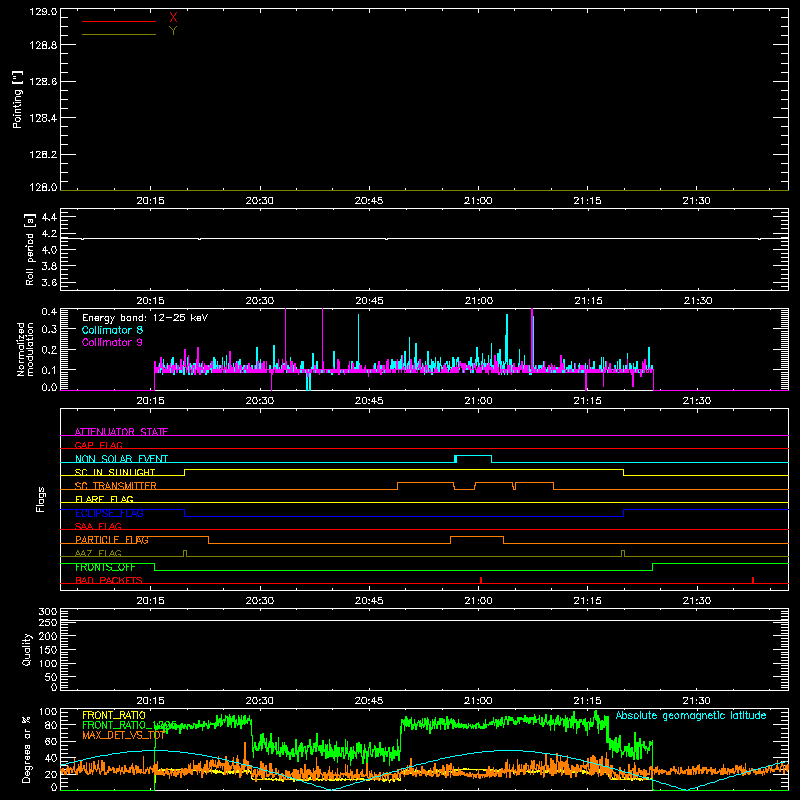Click the 128.2 Pointing axis tick label
The image size is (800, 800).
click(43, 155)
